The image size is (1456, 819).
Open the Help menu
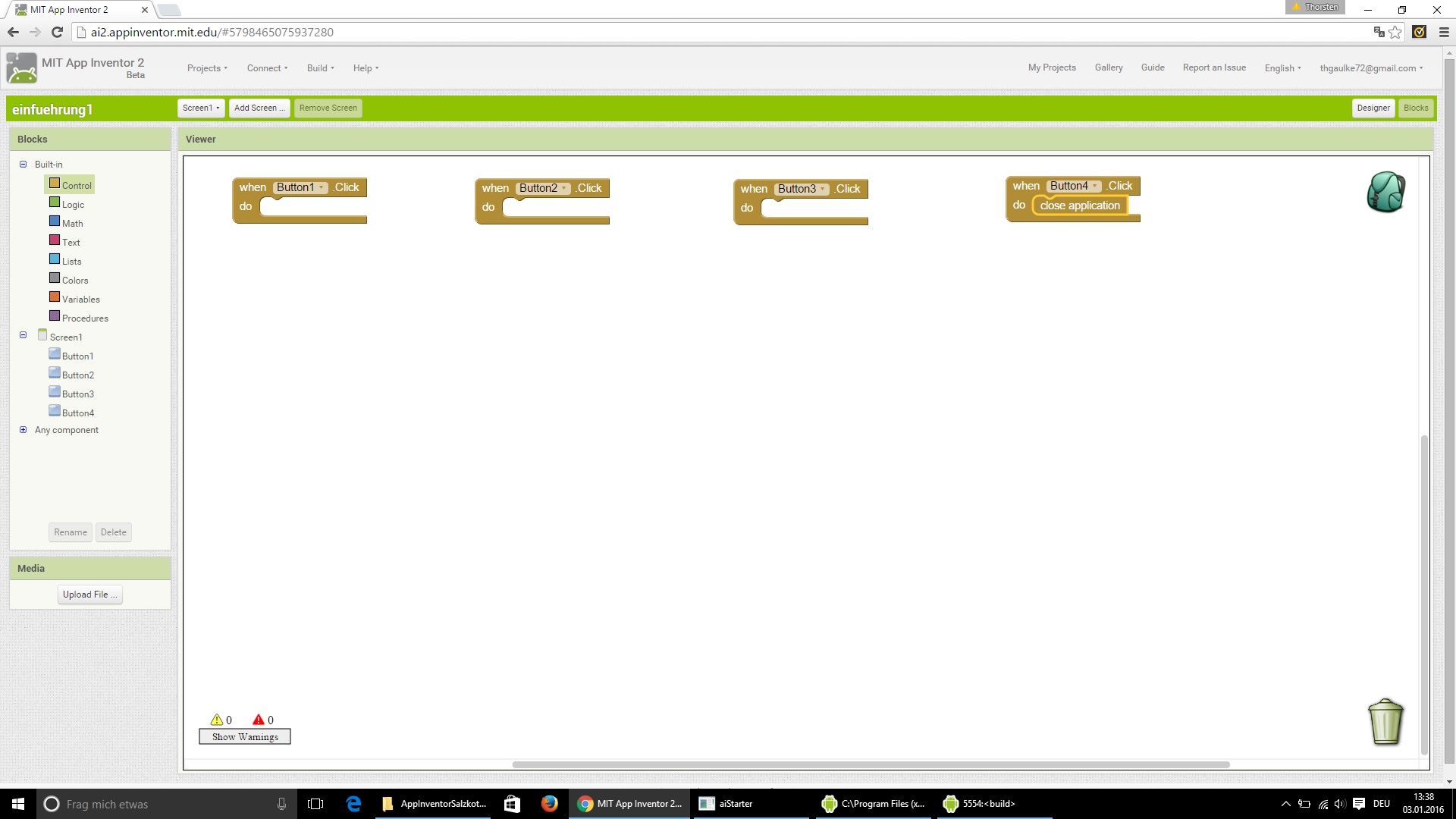[366, 67]
